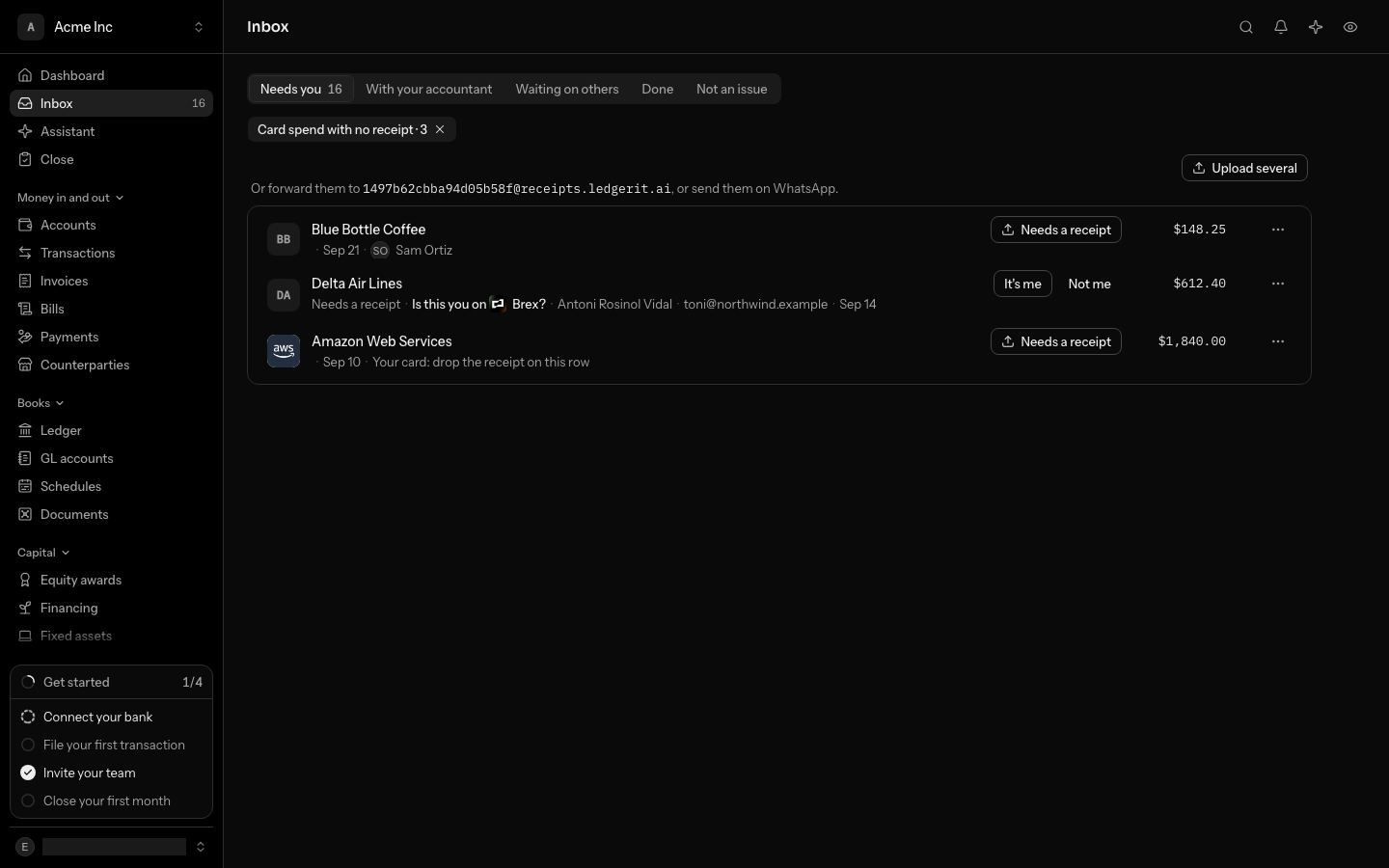The width and height of the screenshot is (1389, 868).
Task: Open Equity awards in the sidebar
Action: click(x=111, y=580)
